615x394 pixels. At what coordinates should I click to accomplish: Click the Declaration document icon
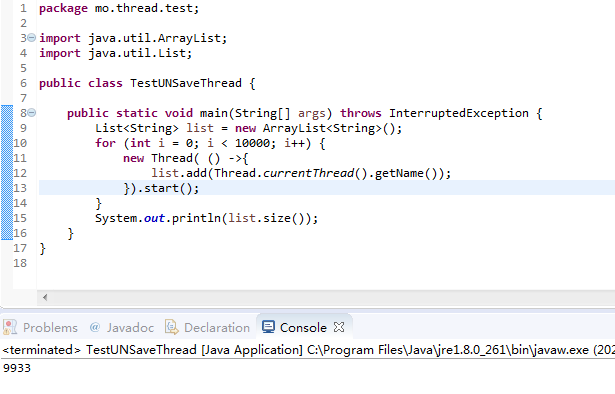coord(171,327)
